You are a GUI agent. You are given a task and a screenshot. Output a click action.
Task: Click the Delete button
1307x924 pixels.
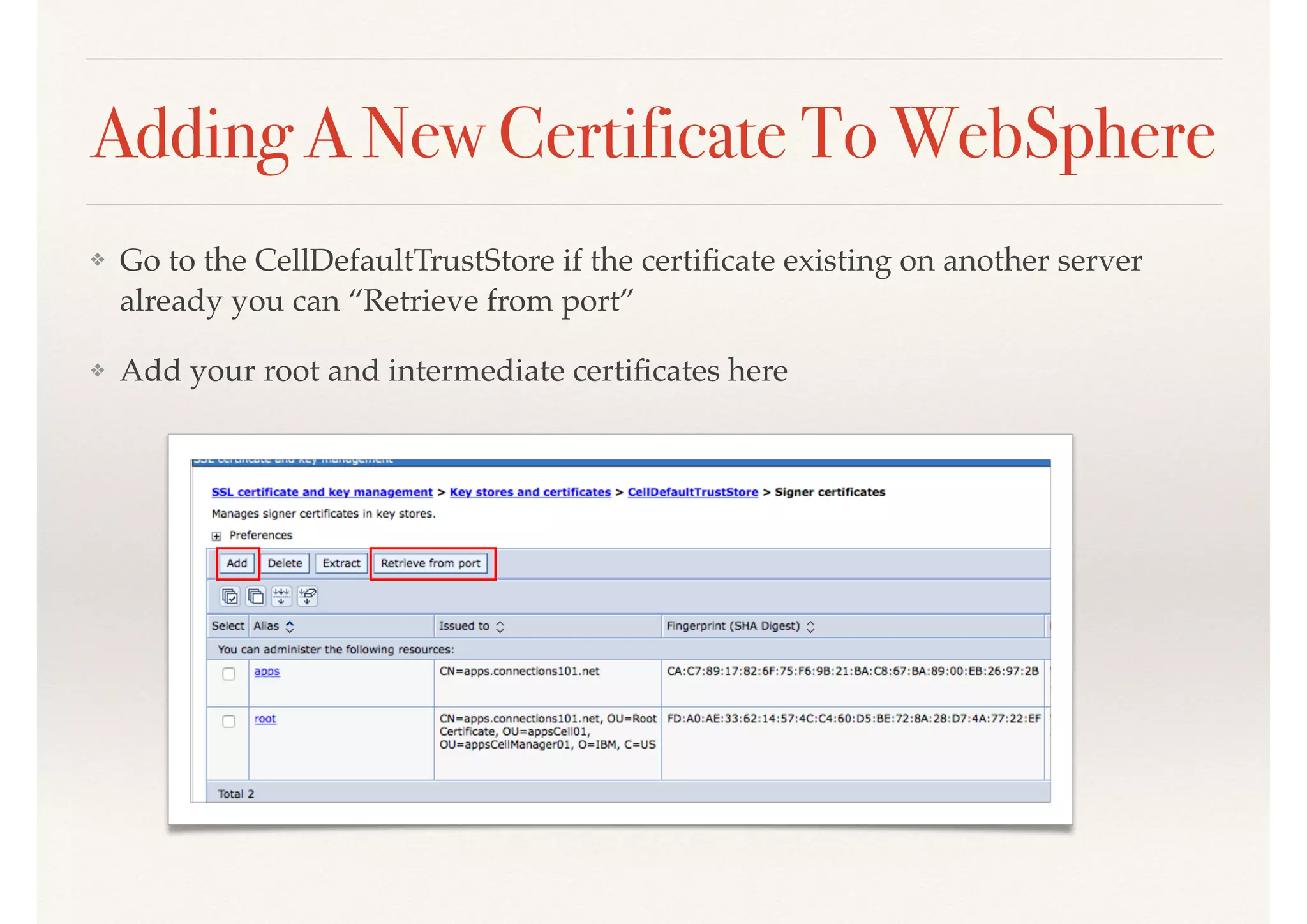(x=285, y=563)
